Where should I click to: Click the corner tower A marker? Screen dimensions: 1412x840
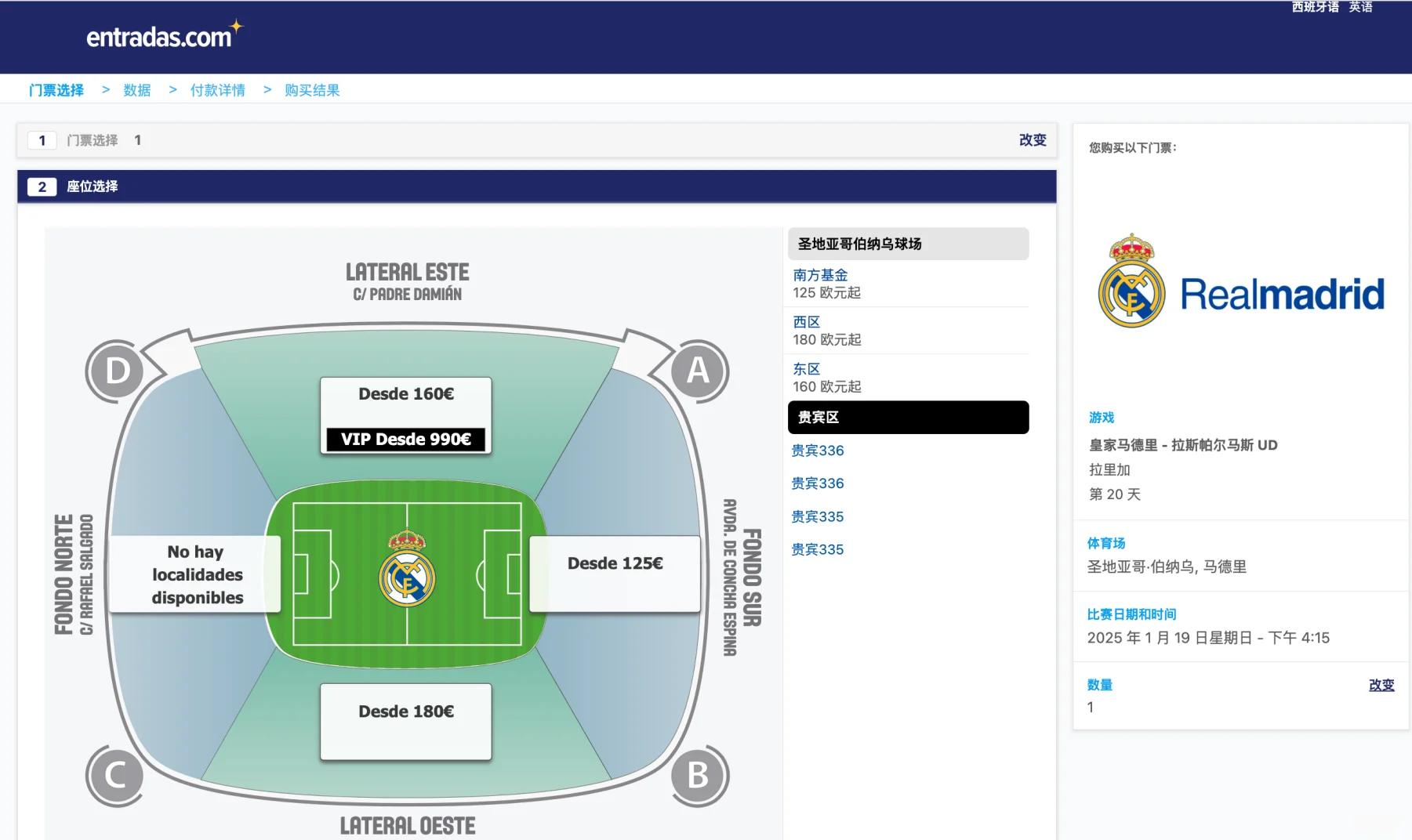(698, 371)
